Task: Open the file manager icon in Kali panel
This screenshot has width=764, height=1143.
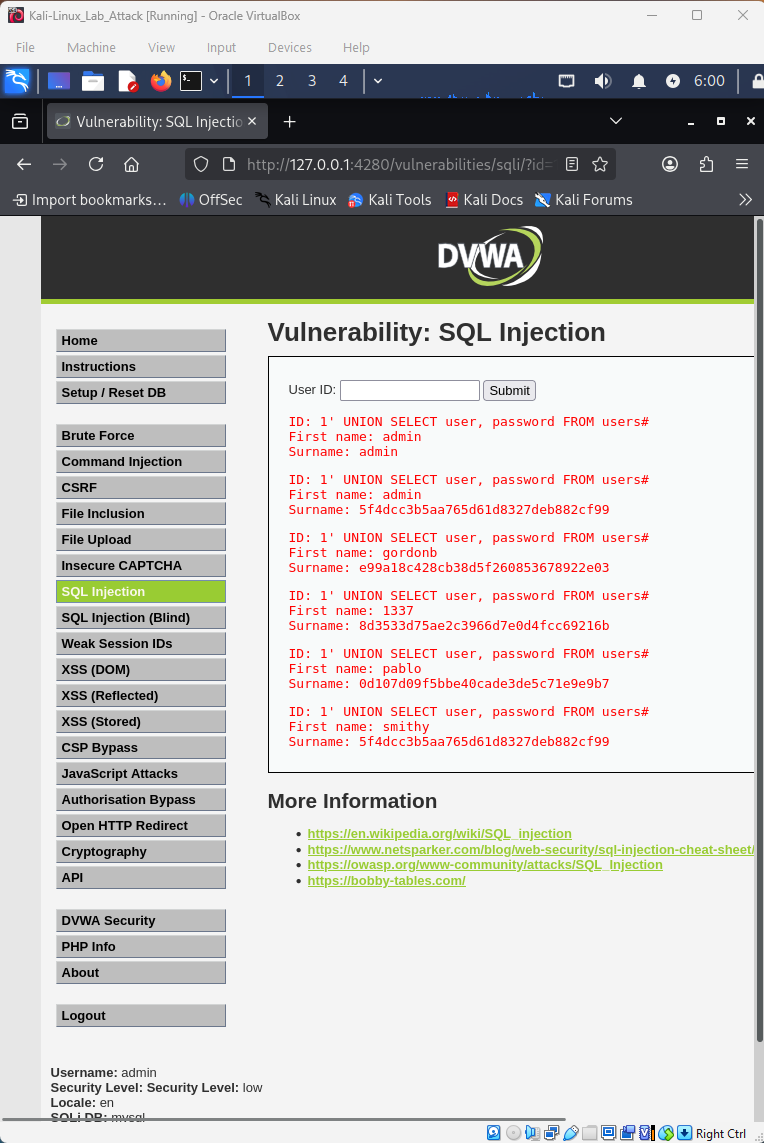Action: point(93,81)
